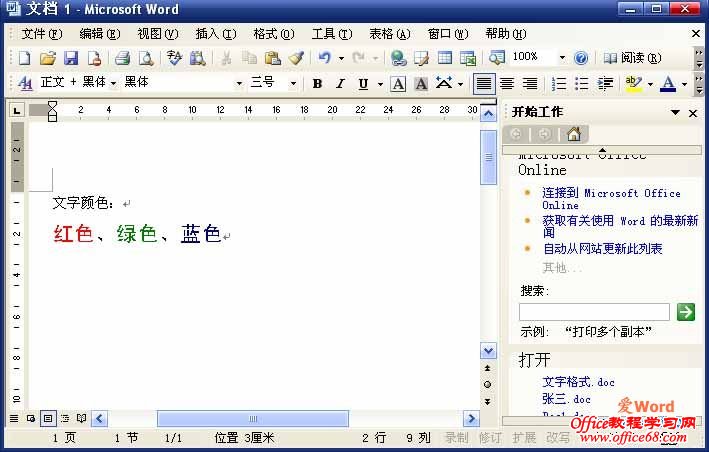
Task: Open Word Help question mark icon
Action: pyautogui.click(x=581, y=58)
